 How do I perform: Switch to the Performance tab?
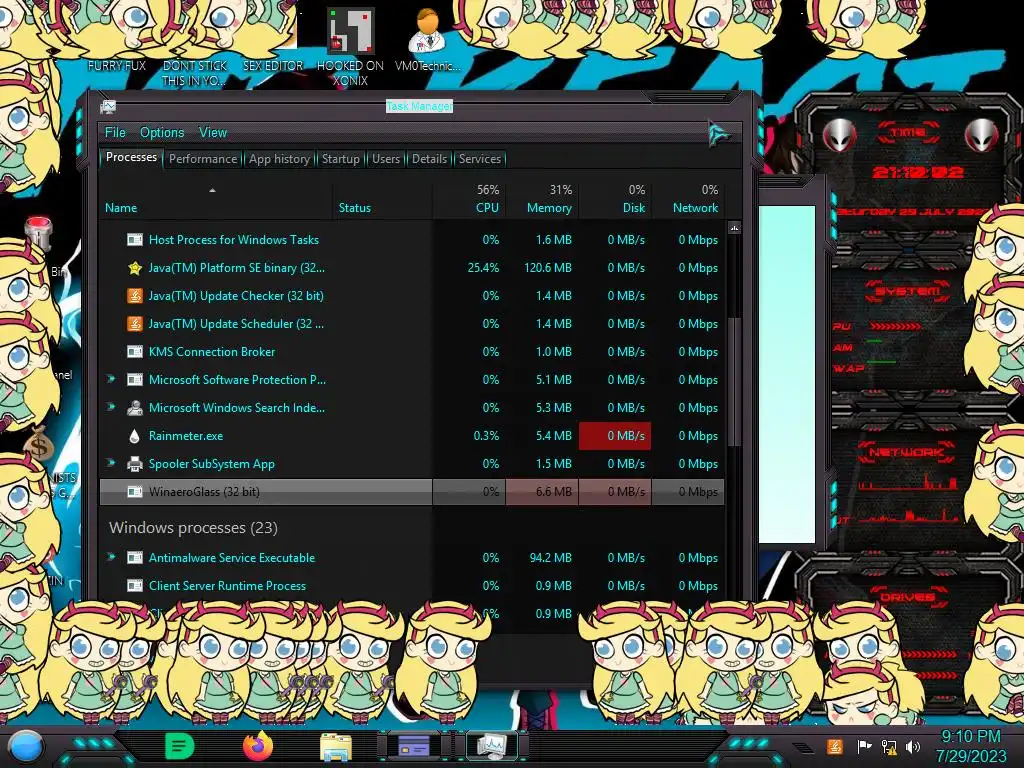[x=203, y=159]
